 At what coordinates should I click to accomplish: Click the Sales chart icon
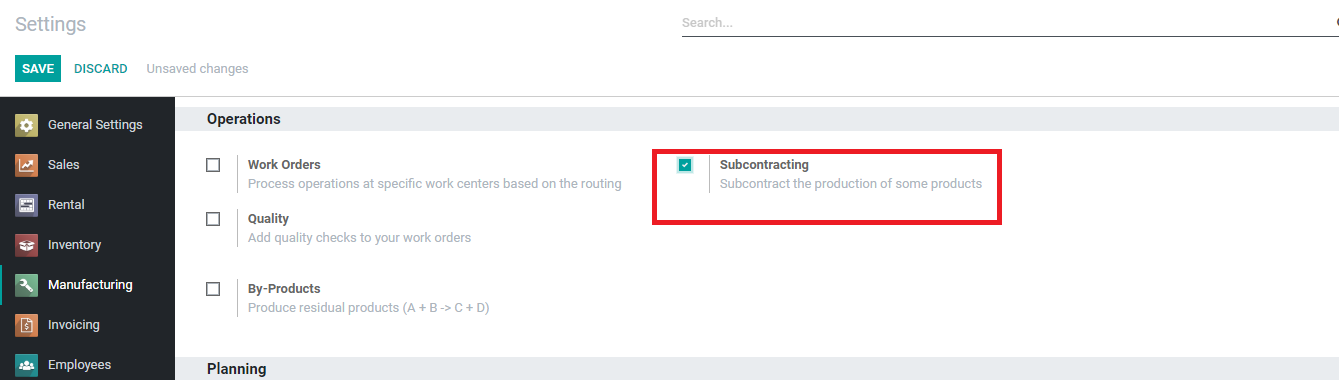pos(27,165)
